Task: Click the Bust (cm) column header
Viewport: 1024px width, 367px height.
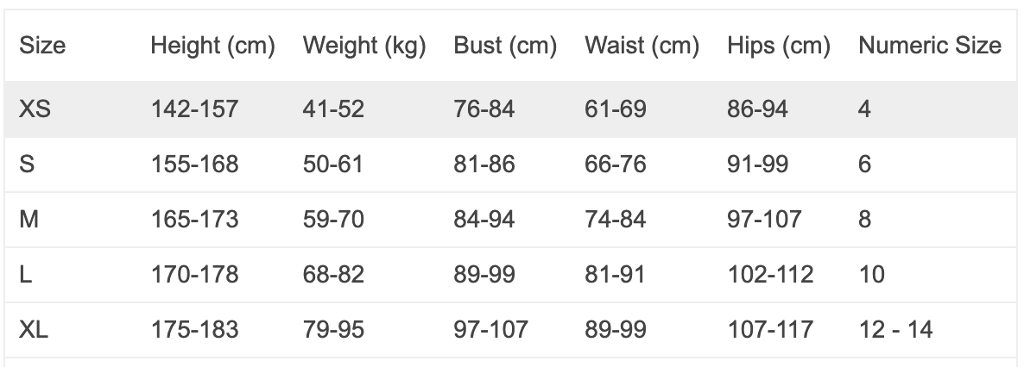Action: 505,46
